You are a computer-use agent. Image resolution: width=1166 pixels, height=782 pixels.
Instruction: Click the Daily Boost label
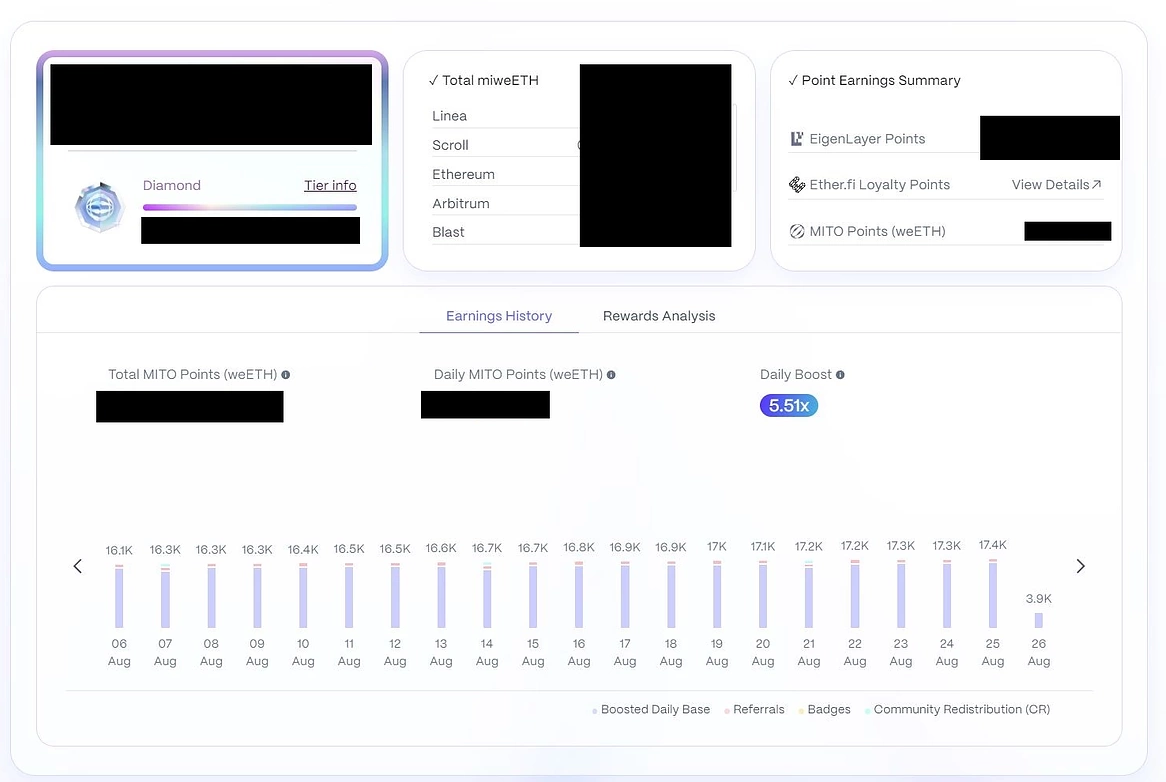796,375
